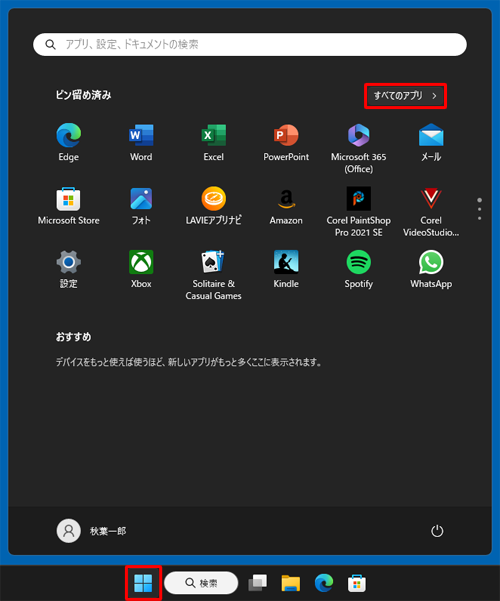Viewport: 500px width, 601px height.
Task: Open the フォト app
Action: click(x=141, y=206)
